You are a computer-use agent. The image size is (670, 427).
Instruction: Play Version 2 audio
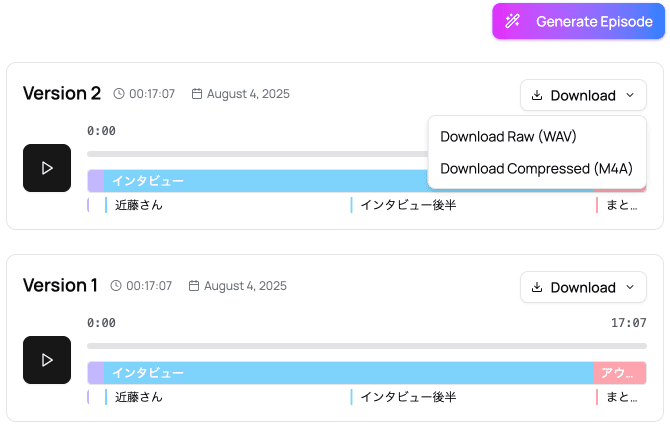pos(47,168)
